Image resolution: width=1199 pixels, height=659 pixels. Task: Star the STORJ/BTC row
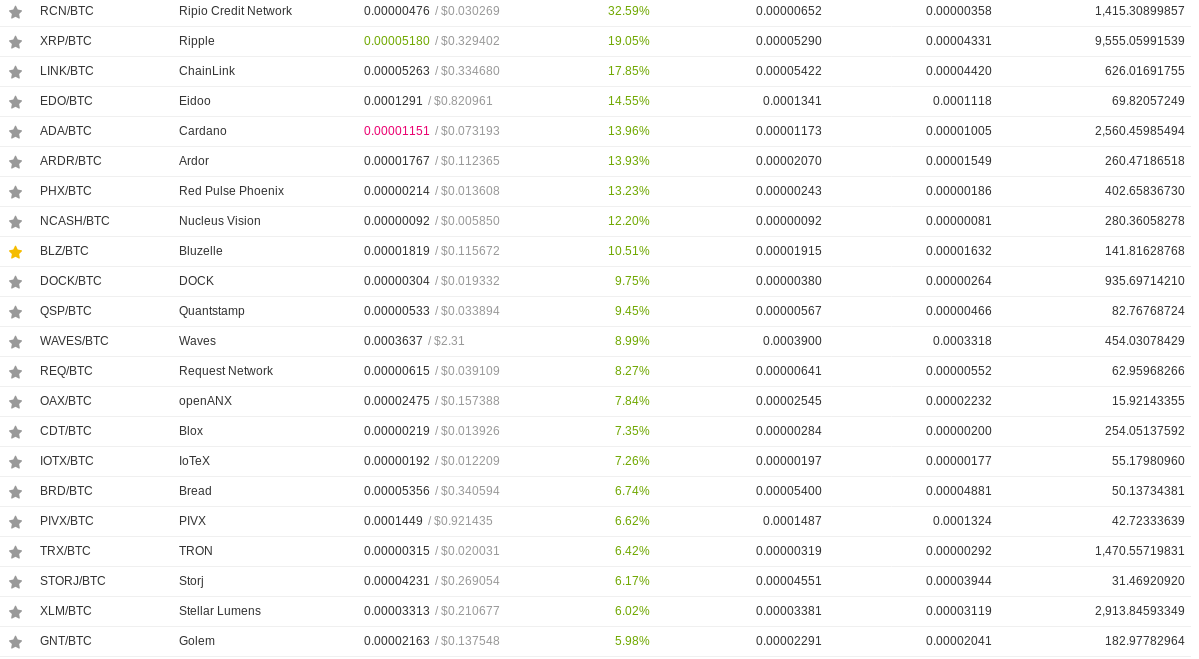15,582
